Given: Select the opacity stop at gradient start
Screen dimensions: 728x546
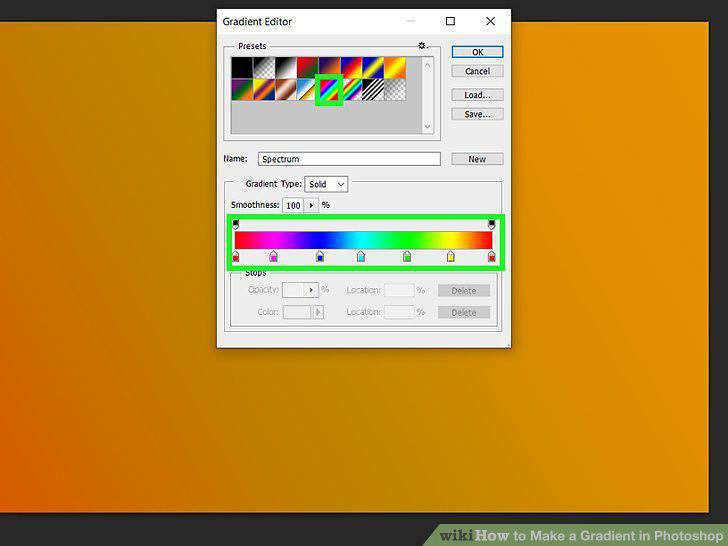Looking at the screenshot, I should [x=235, y=225].
